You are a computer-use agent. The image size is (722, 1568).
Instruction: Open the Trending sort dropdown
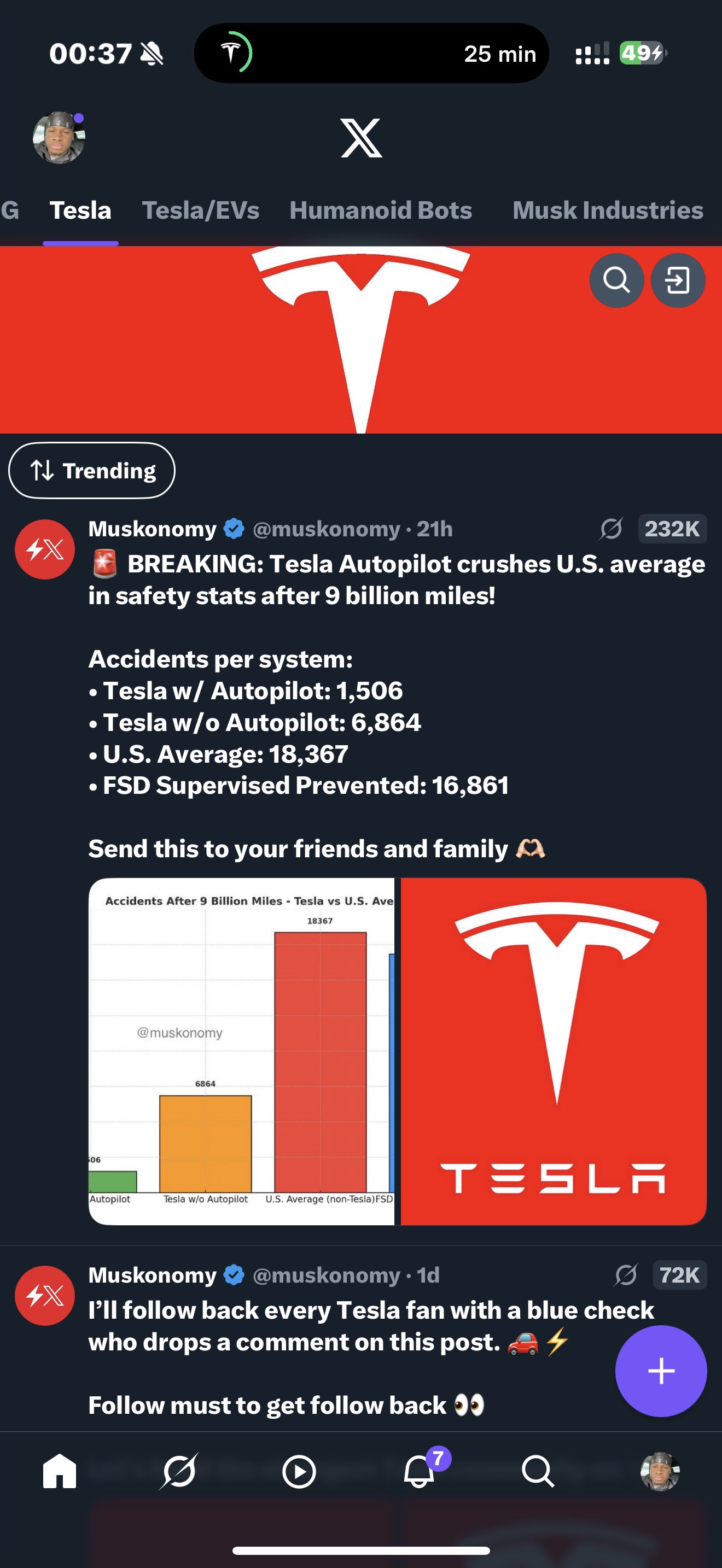(92, 471)
